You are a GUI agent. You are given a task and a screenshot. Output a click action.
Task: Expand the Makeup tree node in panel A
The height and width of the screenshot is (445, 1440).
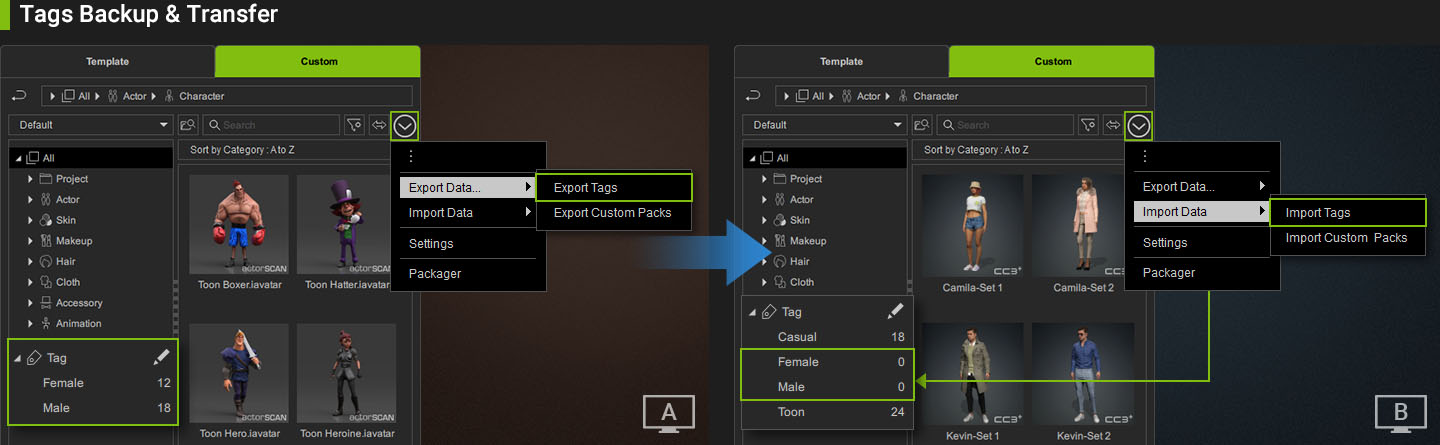pyautogui.click(x=31, y=241)
